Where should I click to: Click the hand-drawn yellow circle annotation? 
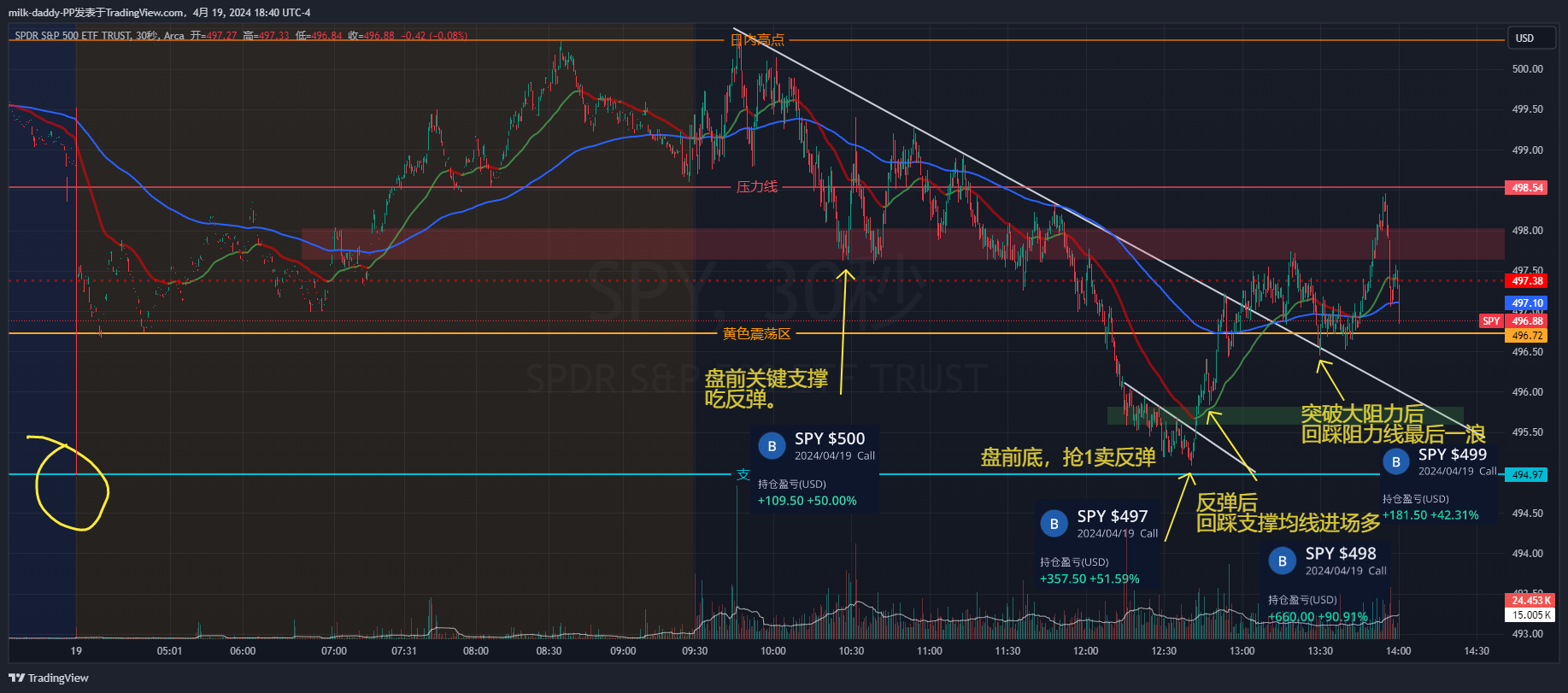pos(73,484)
